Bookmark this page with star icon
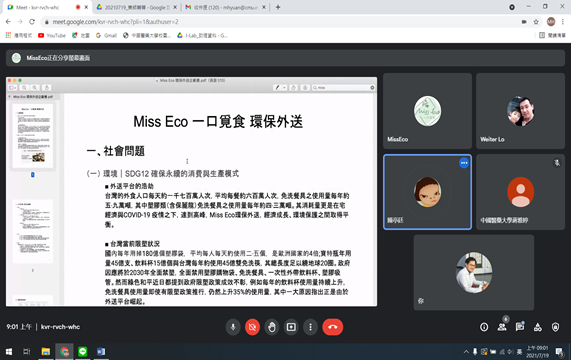 tap(536, 22)
